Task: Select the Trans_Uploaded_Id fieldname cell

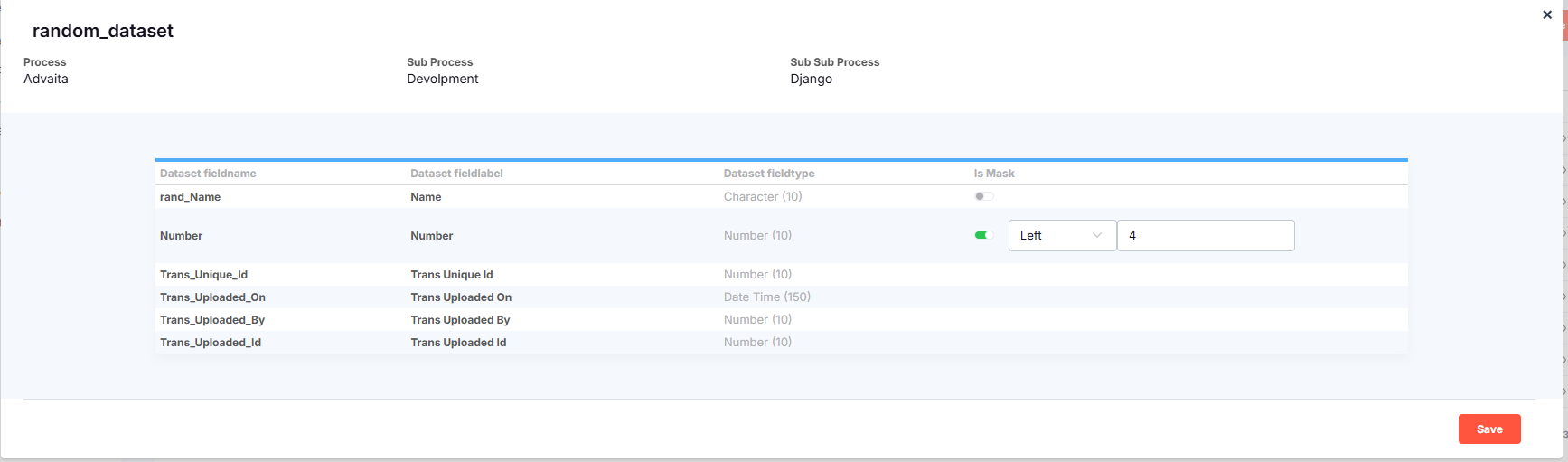Action: tap(211, 343)
